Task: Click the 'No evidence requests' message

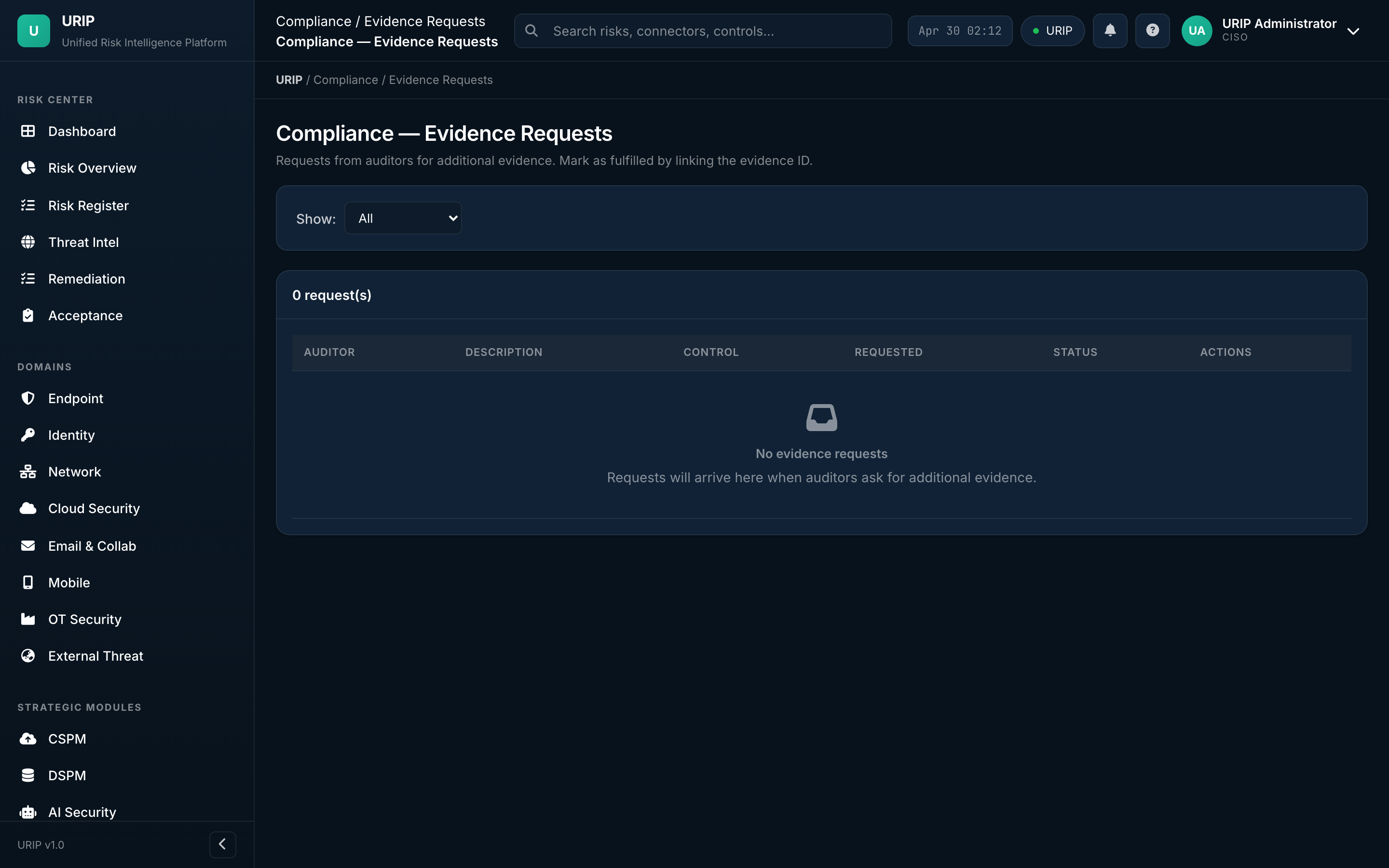Action: [821, 453]
